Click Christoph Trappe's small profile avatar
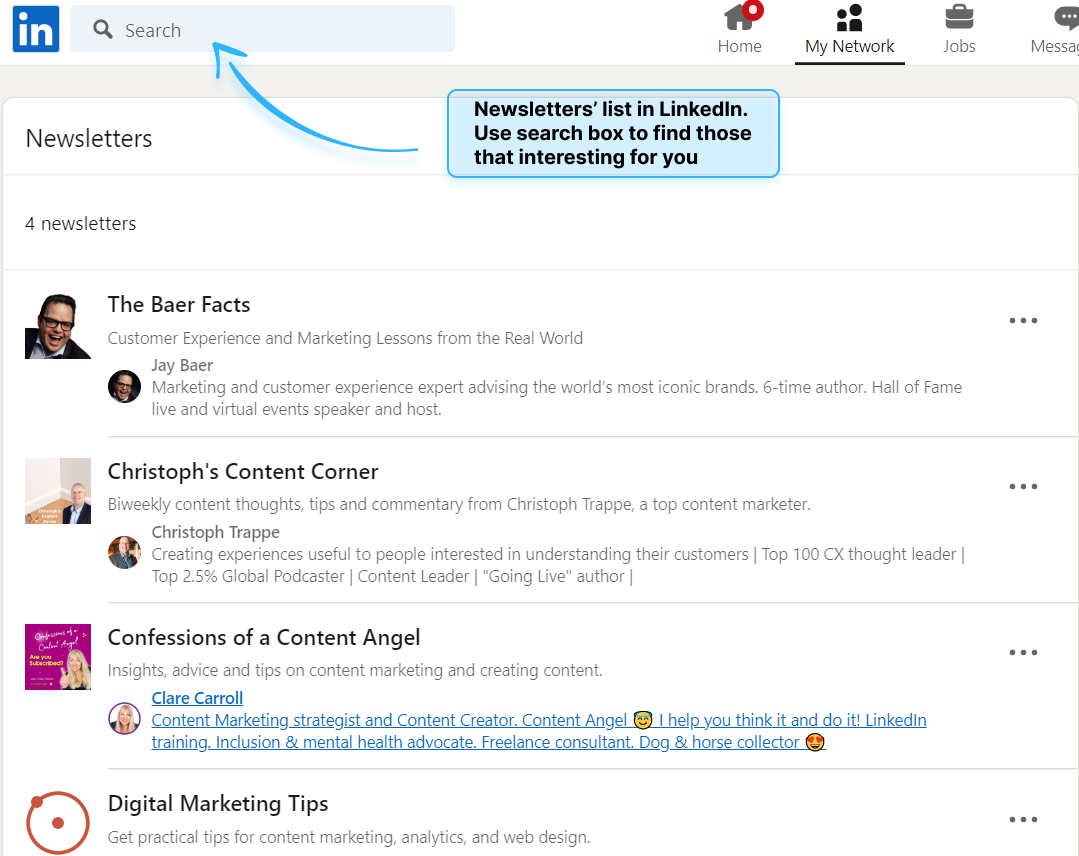1079x856 pixels. click(125, 553)
